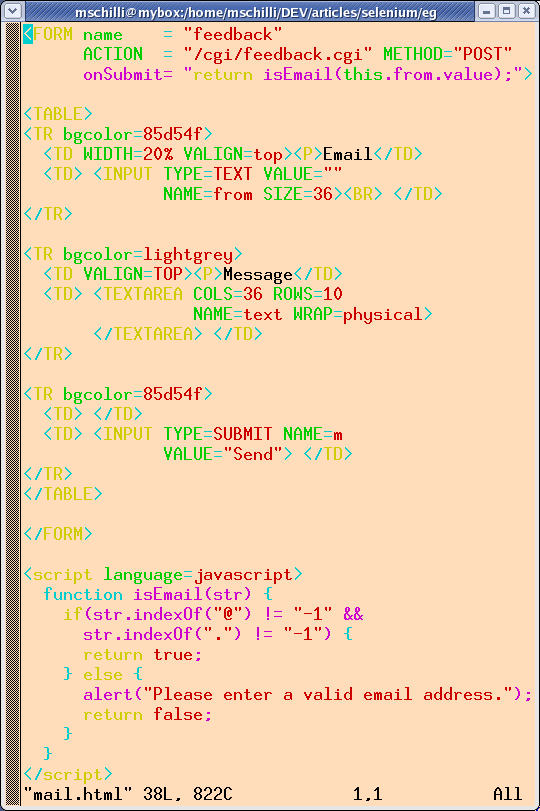Click the function isEmail(str) declaration
This screenshot has height=811, width=540.
click(x=147, y=595)
